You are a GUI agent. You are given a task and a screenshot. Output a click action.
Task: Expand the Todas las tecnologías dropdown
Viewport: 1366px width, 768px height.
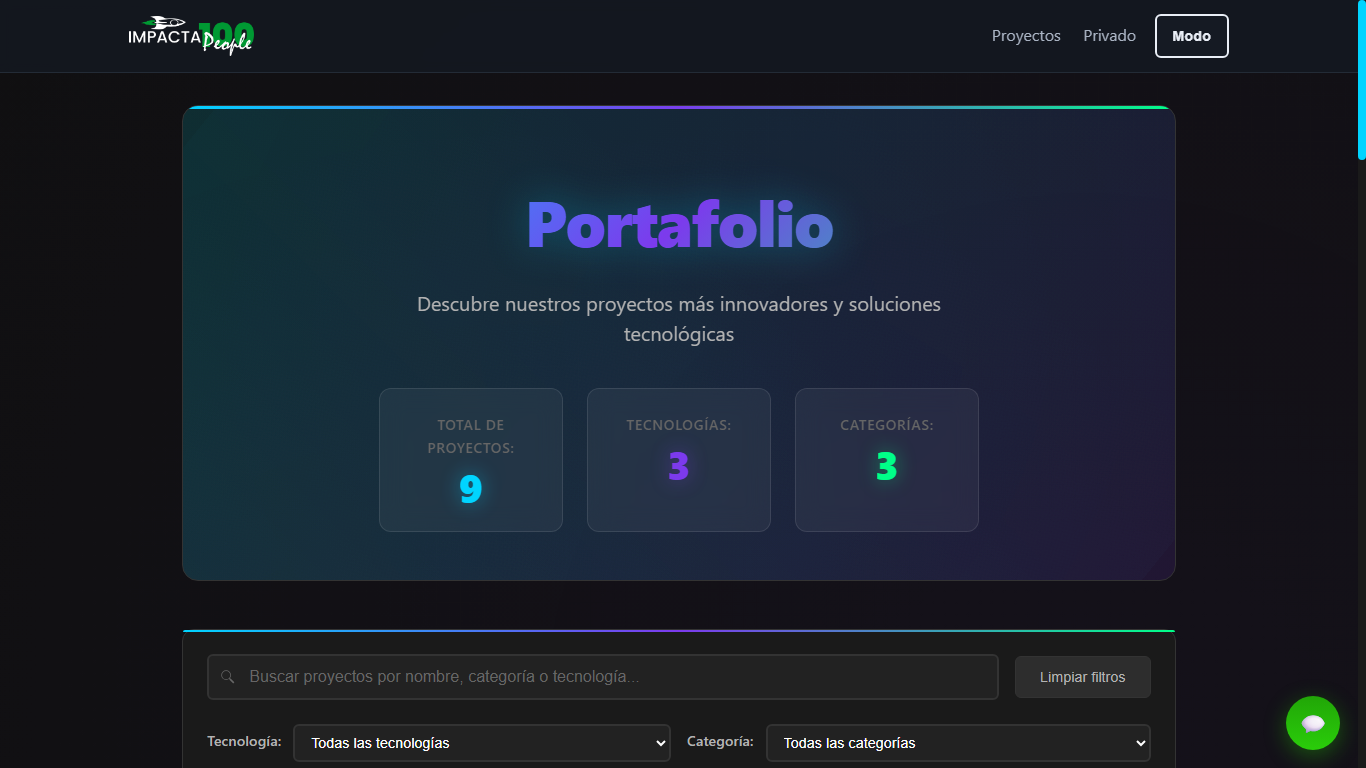[481, 743]
